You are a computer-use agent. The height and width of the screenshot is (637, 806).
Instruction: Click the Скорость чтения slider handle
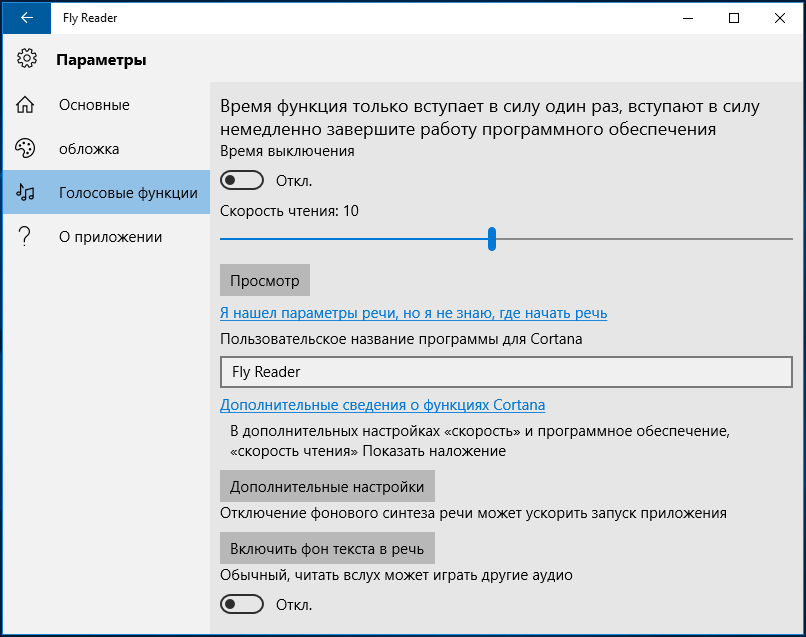click(x=492, y=239)
